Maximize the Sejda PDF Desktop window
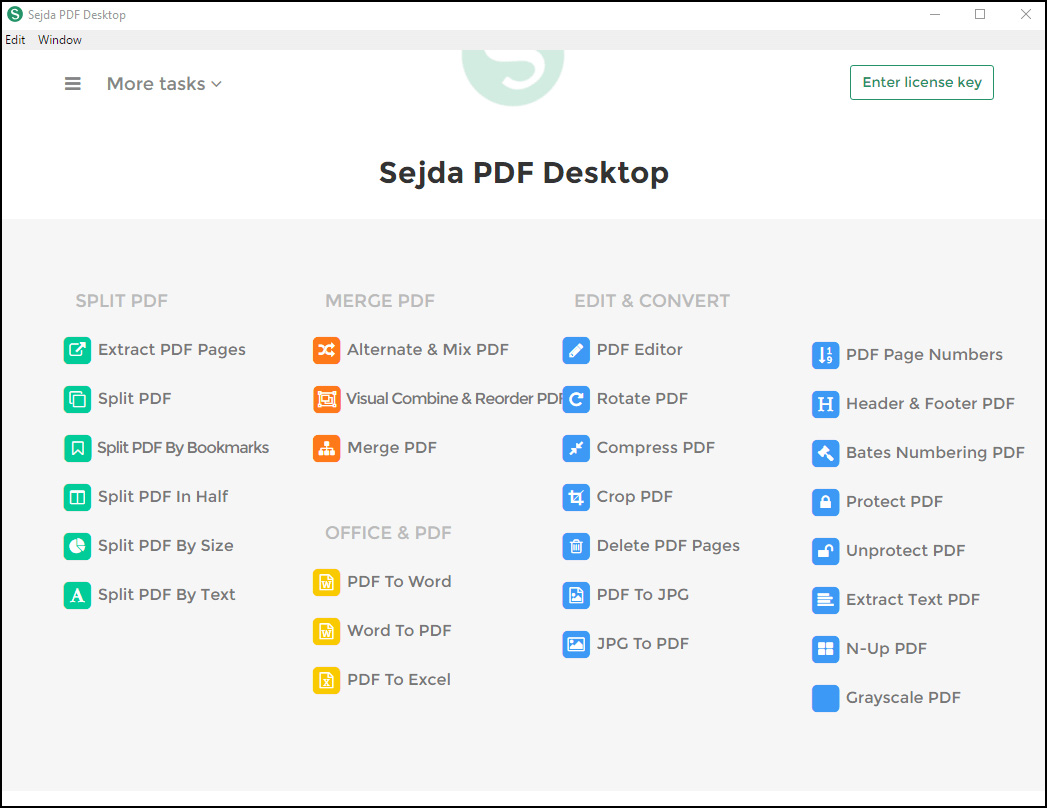Viewport: 1047px width, 808px height. pos(980,14)
